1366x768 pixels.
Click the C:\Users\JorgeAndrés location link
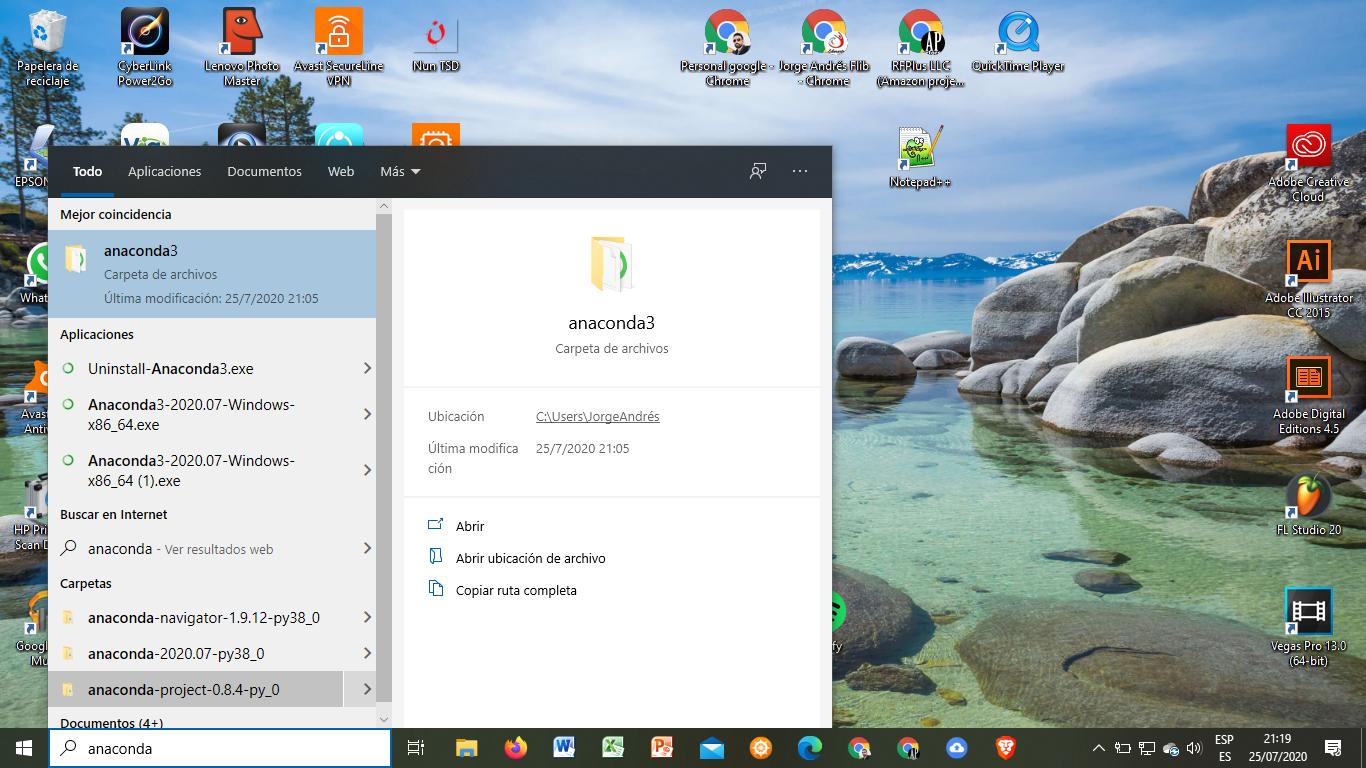point(598,416)
